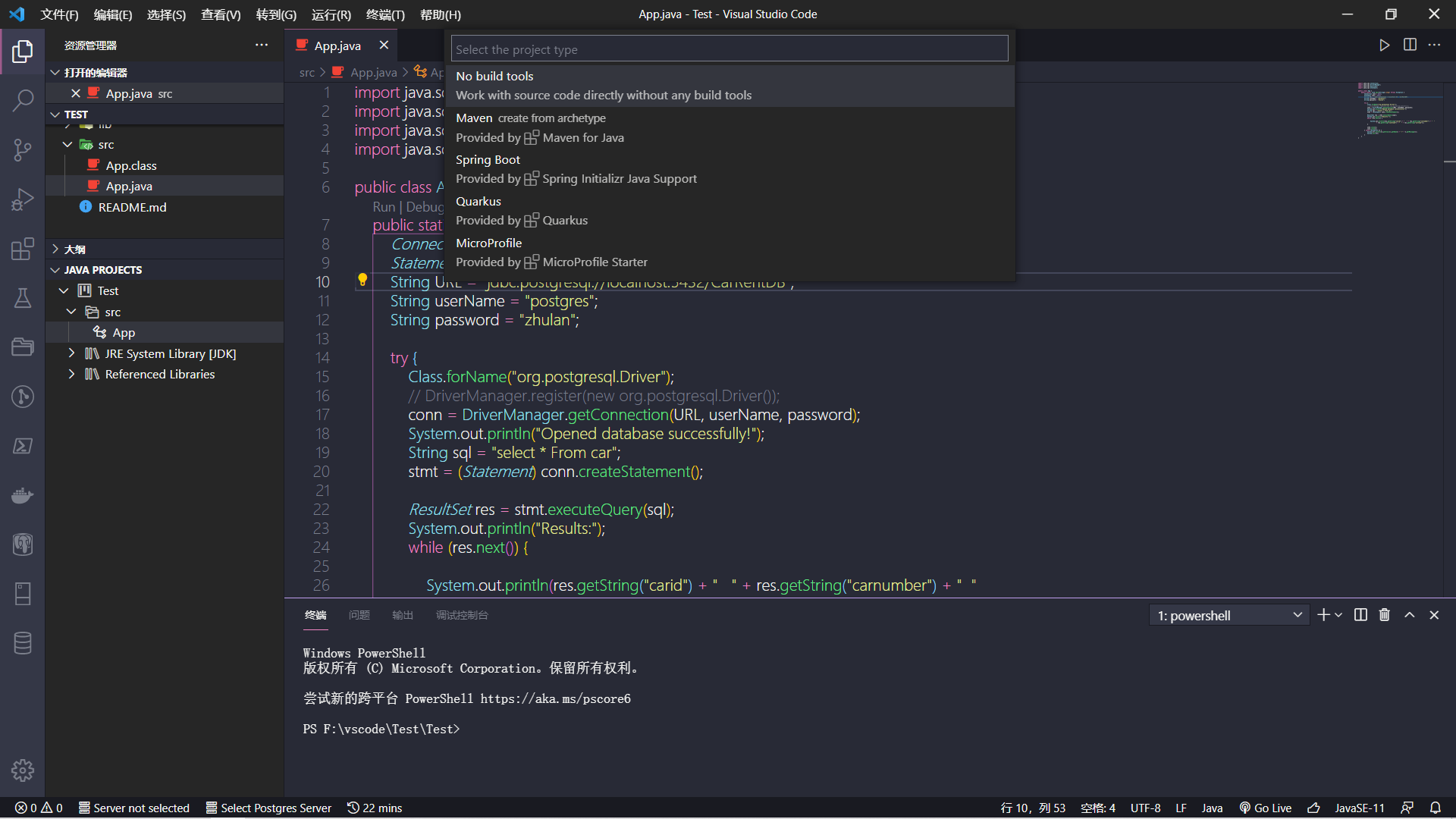Viewport: 1456px width, 819px height.
Task: Click Select Postgres Server in the status bar
Action: click(268, 808)
